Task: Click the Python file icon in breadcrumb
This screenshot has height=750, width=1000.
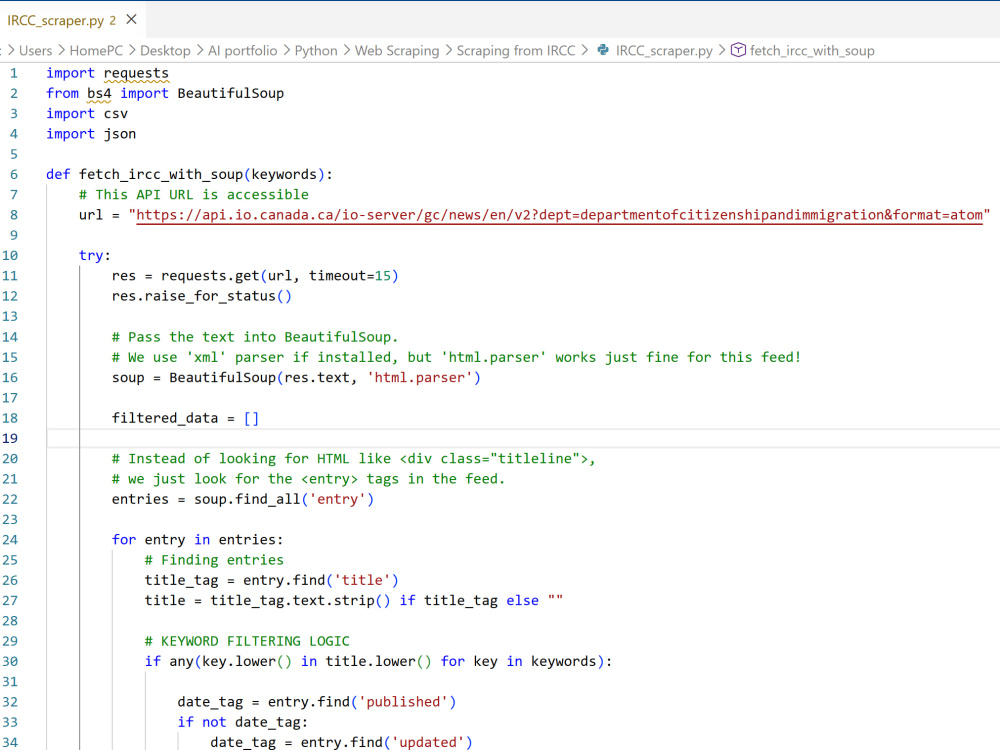Action: tap(603, 50)
